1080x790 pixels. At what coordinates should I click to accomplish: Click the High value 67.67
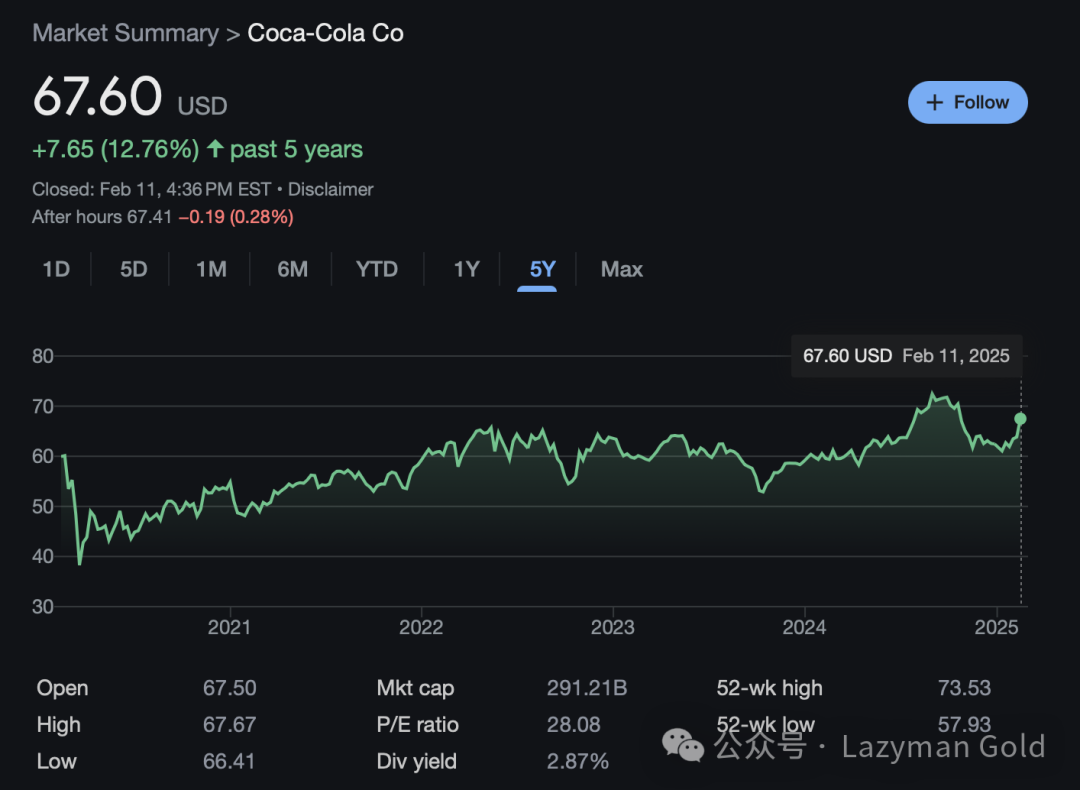click(229, 725)
